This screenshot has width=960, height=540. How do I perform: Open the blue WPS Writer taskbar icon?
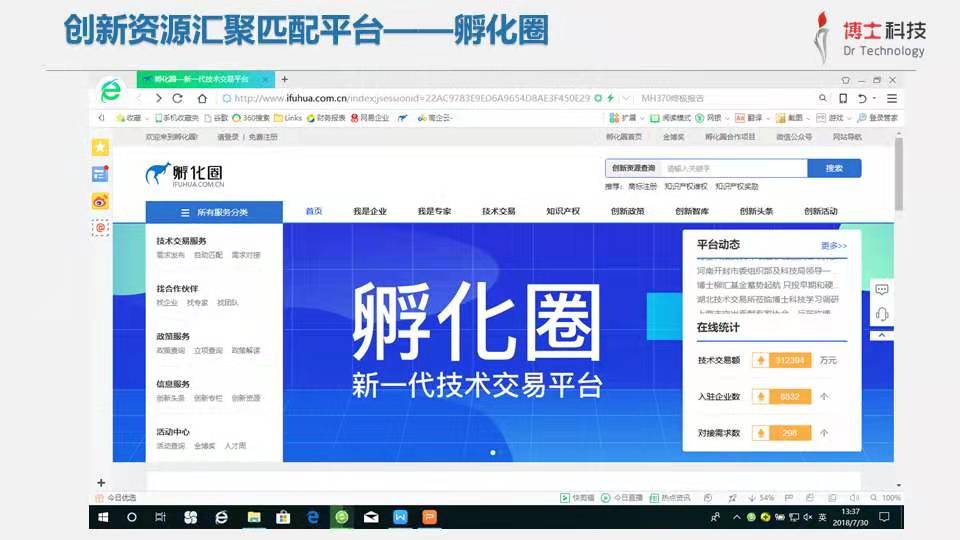click(x=400, y=517)
